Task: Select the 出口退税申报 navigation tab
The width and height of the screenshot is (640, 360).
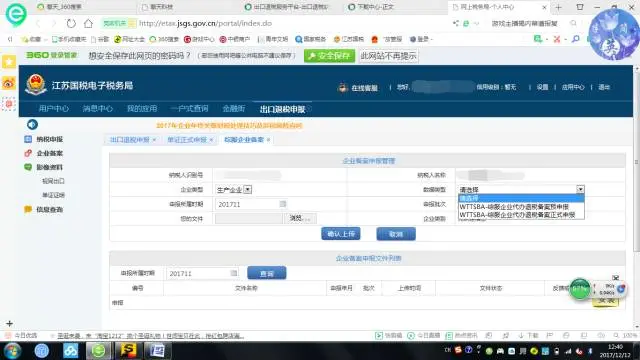Action: click(x=283, y=109)
